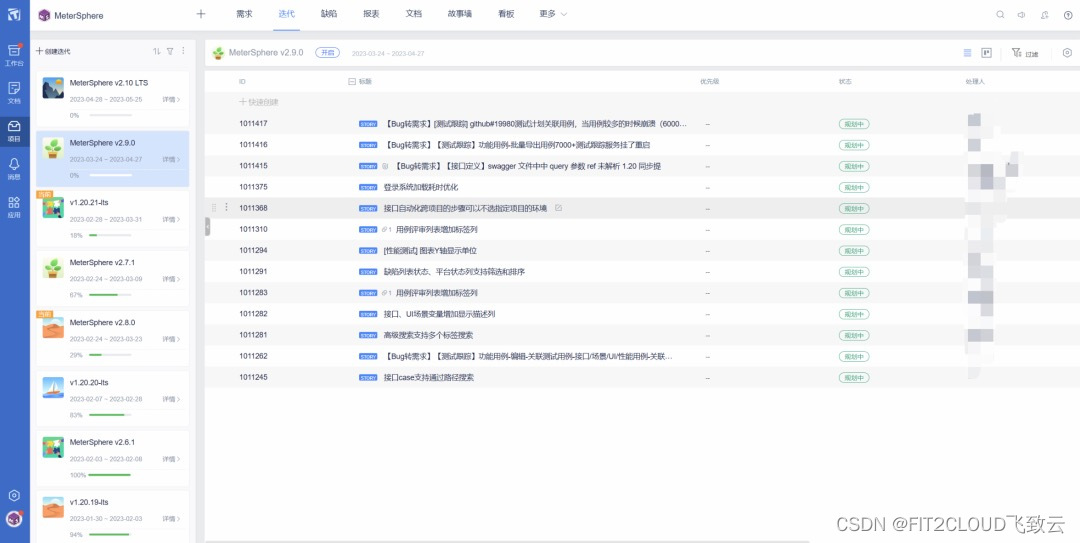
Task: Switch to list view icon
Action: (967, 52)
